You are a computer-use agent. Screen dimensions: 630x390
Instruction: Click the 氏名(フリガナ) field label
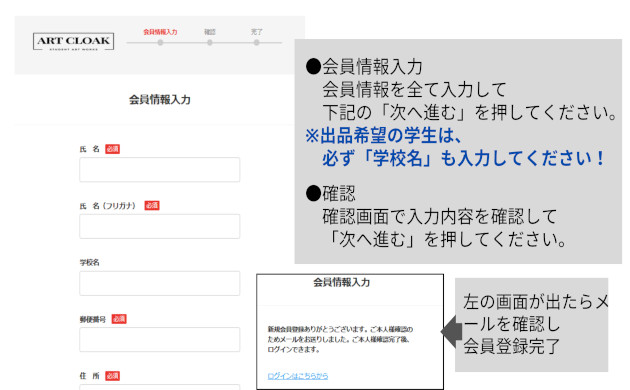(x=108, y=206)
